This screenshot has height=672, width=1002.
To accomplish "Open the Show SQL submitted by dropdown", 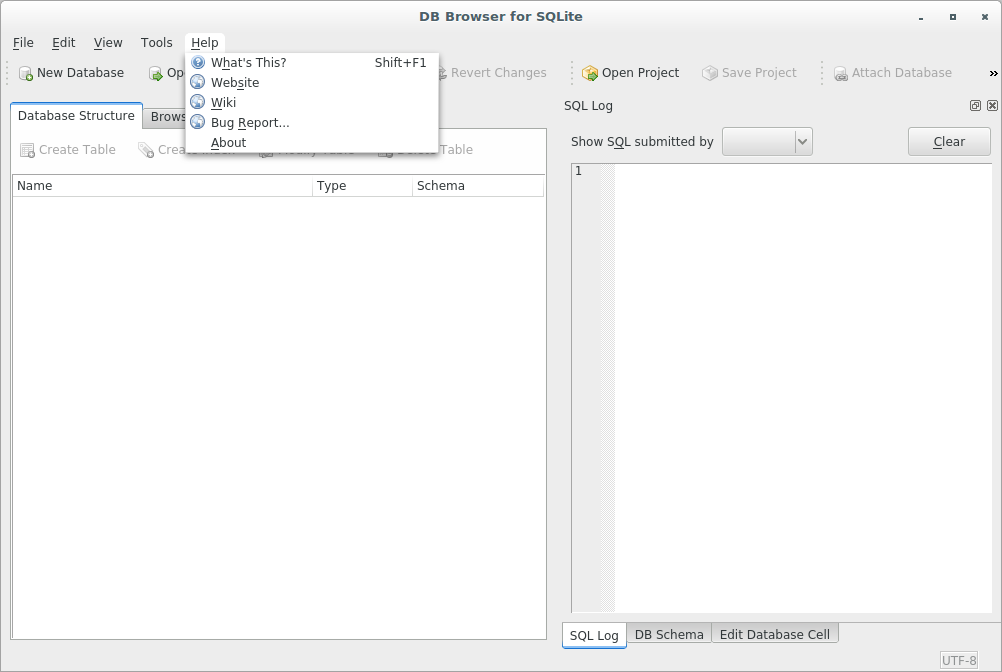I will [x=766, y=141].
